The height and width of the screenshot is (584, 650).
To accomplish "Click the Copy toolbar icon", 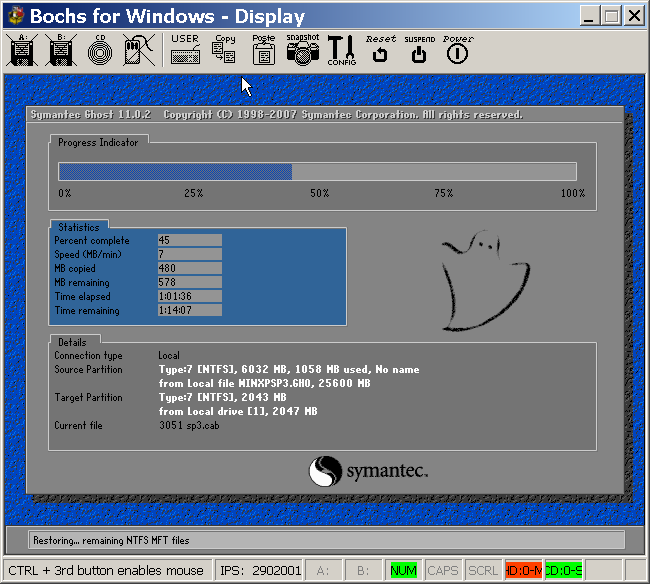I will tap(224, 49).
